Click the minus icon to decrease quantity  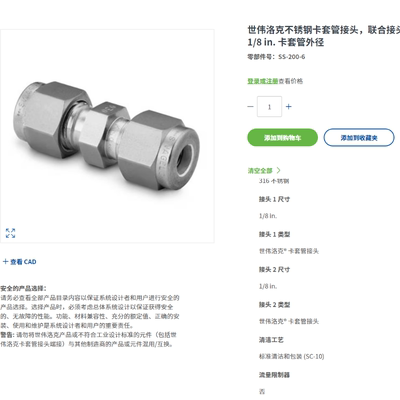pyautogui.click(x=251, y=107)
